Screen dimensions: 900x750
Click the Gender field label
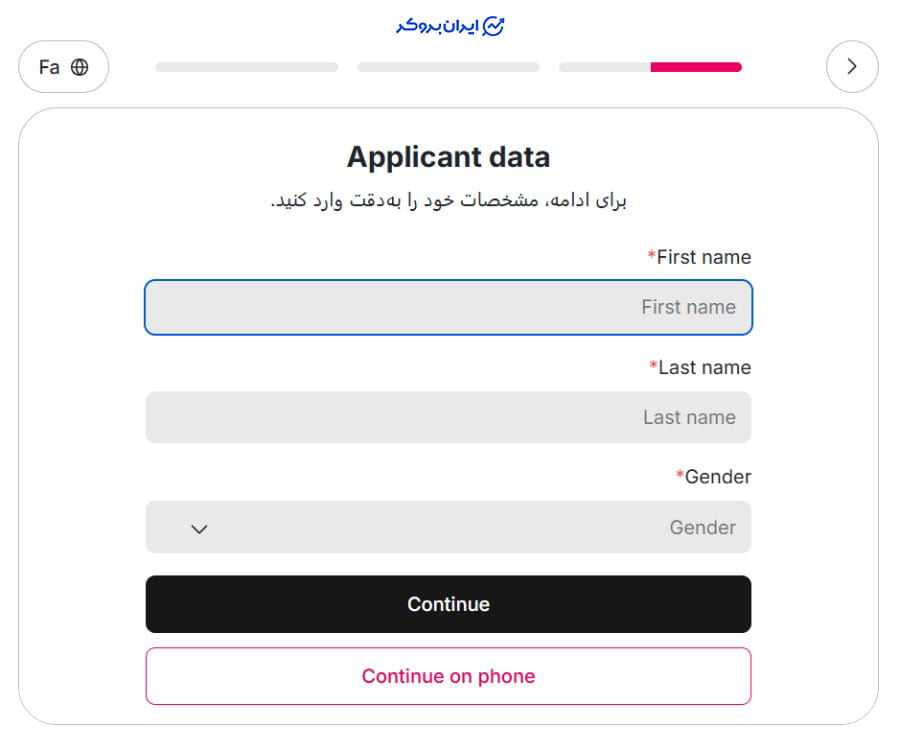point(717,477)
